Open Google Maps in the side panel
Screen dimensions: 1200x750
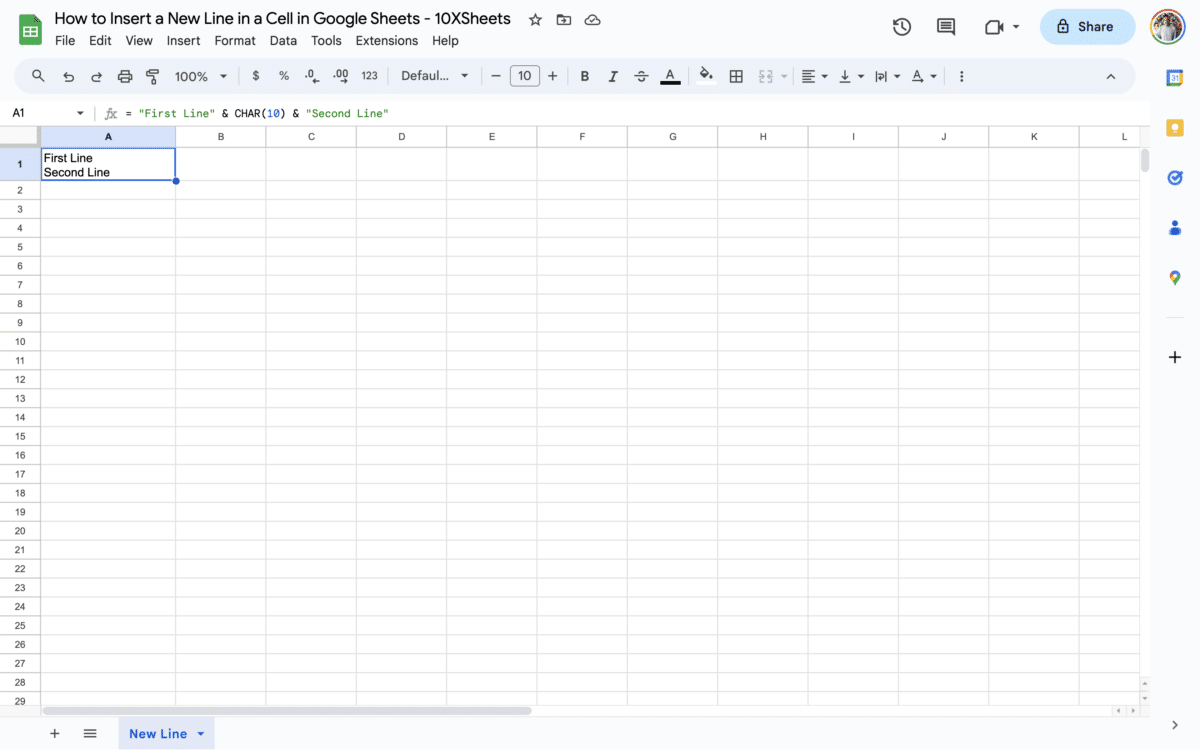point(1175,277)
